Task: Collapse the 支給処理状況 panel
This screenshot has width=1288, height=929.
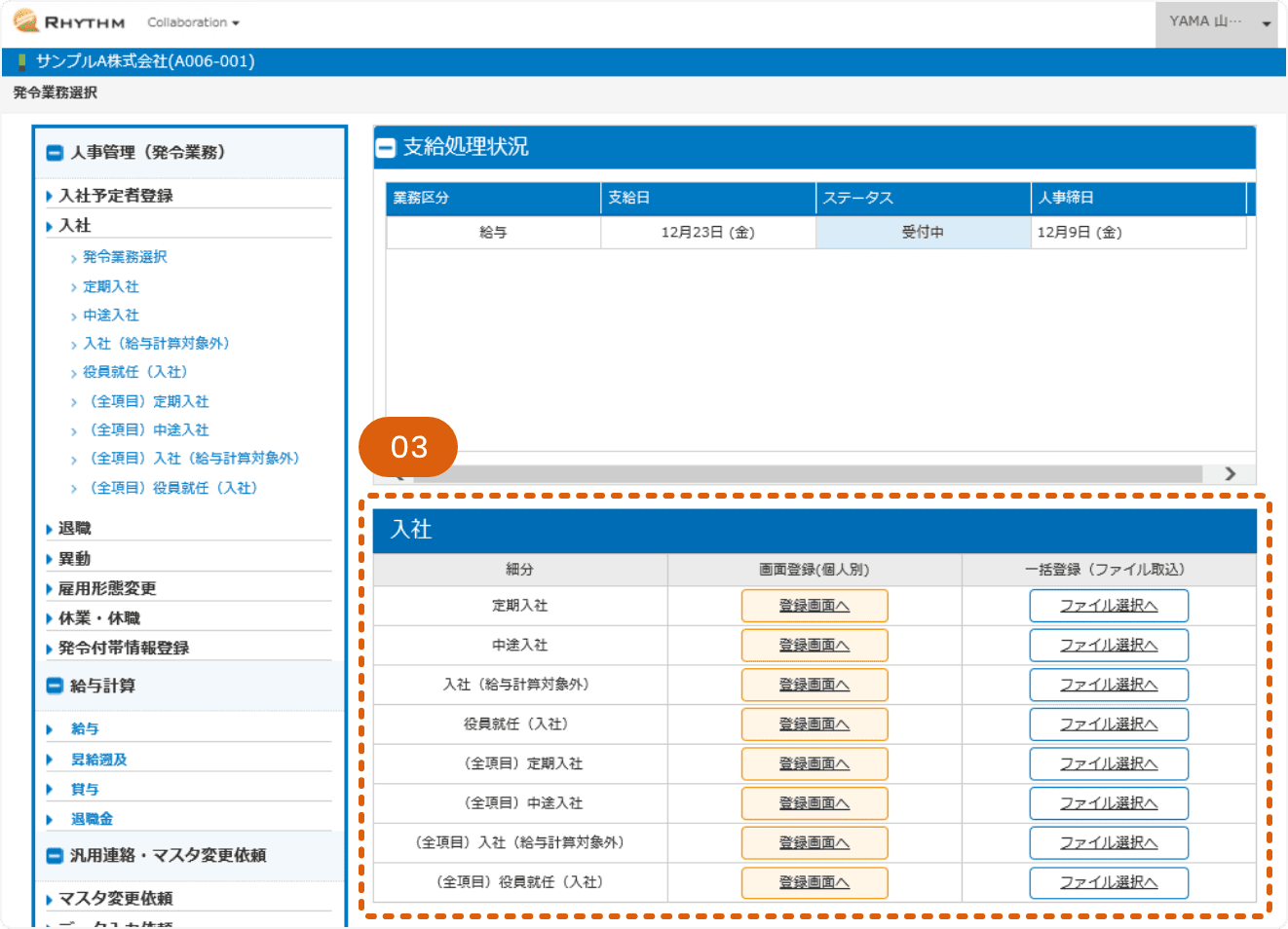Action: click(x=386, y=148)
